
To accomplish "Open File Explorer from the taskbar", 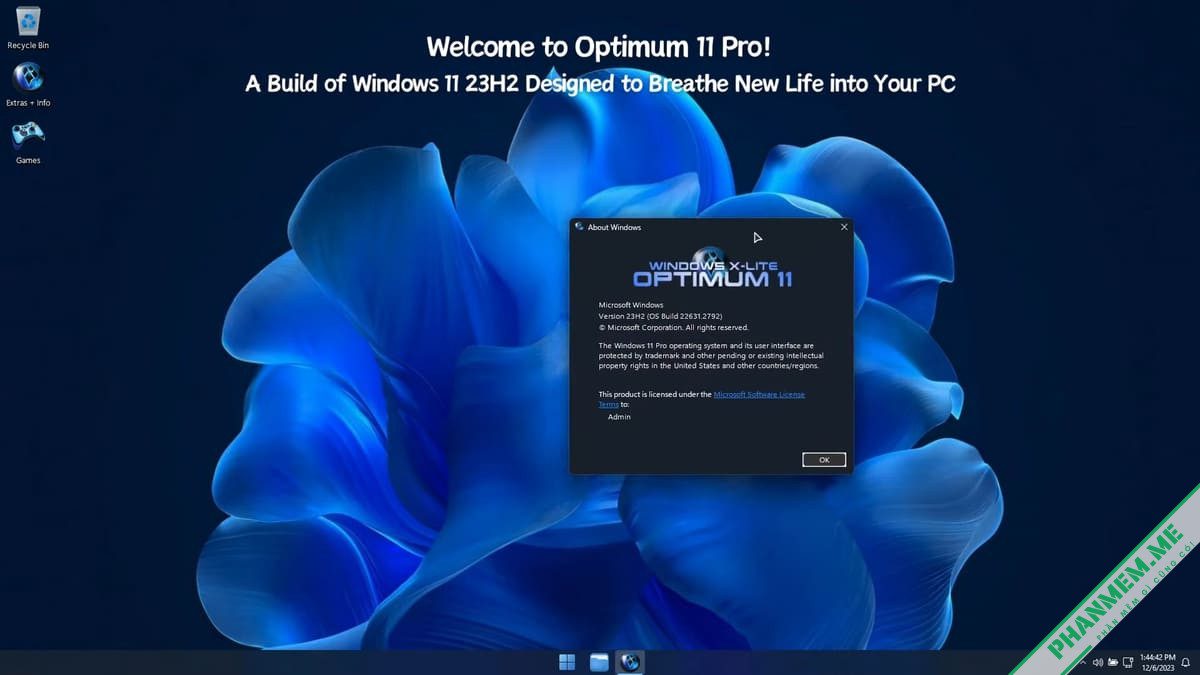I will [x=599, y=662].
